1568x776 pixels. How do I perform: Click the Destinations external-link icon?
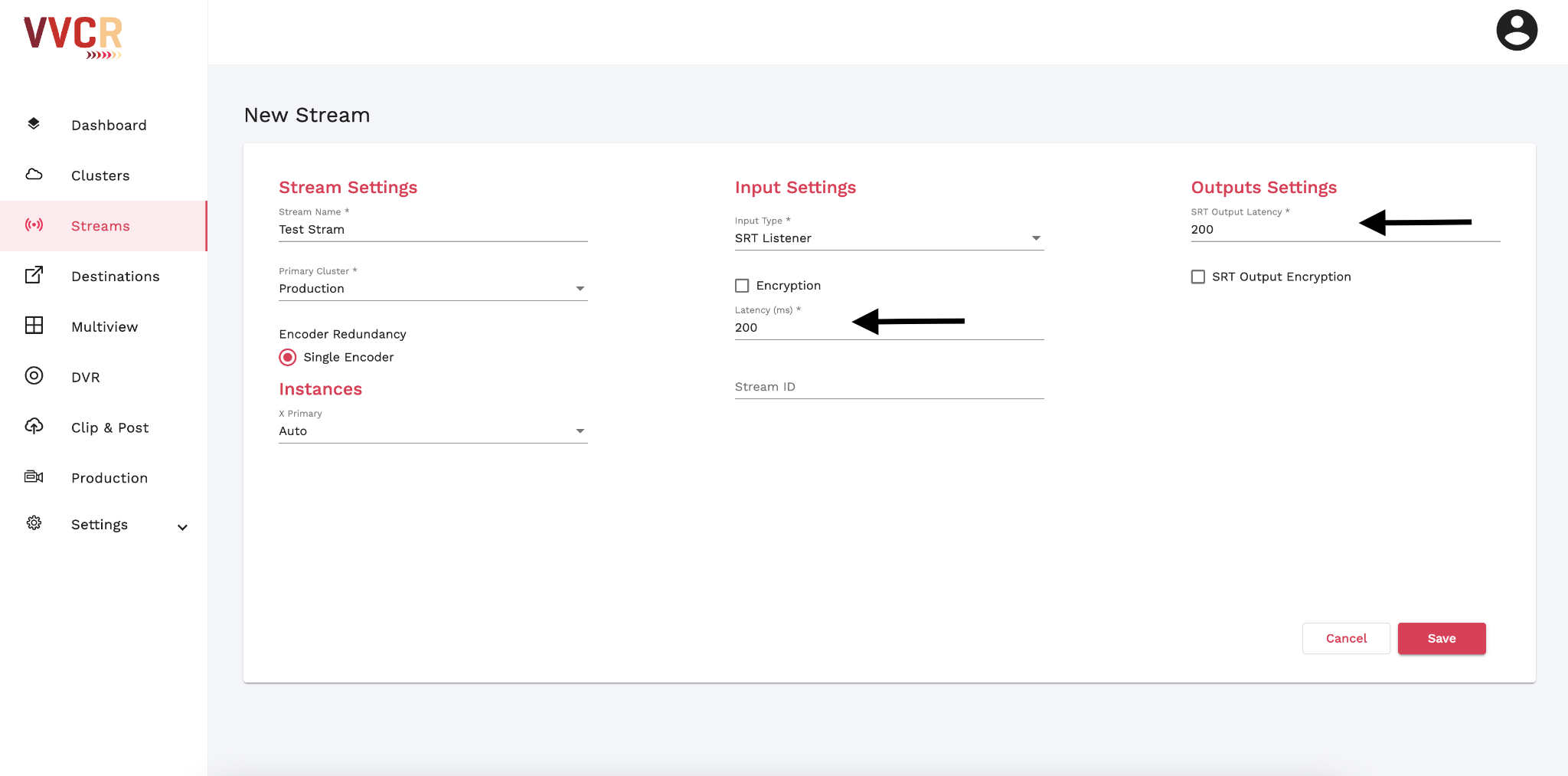pyautogui.click(x=34, y=275)
